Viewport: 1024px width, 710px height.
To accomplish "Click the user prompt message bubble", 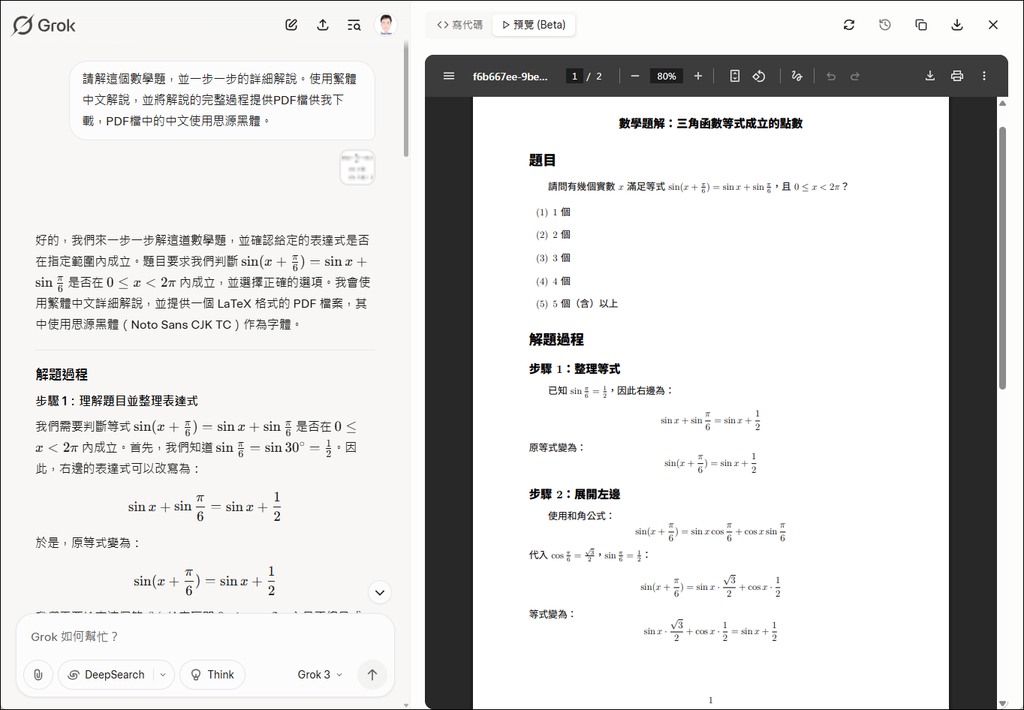I will coord(222,100).
